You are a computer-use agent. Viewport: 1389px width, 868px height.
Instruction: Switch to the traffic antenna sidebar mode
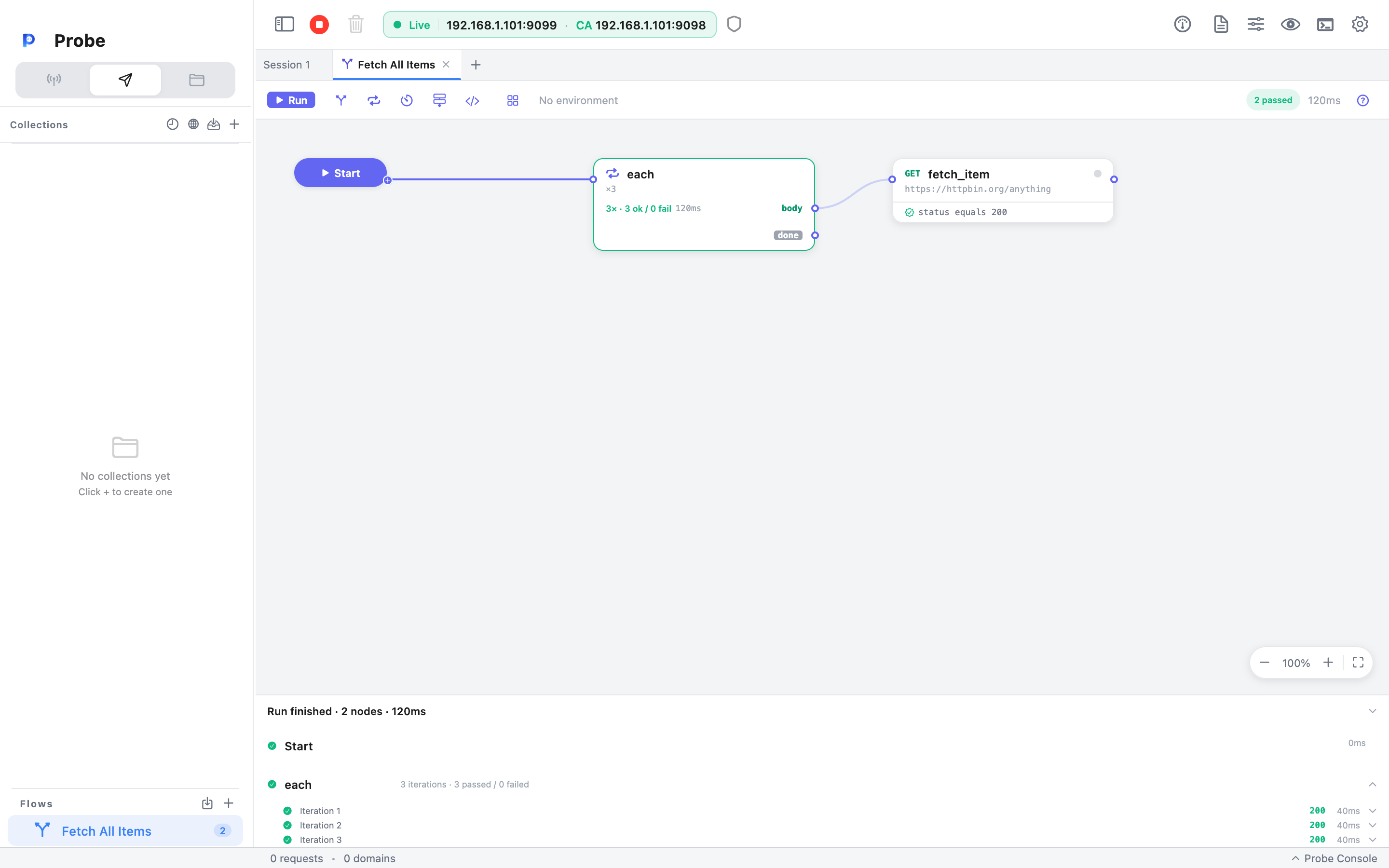click(54, 80)
